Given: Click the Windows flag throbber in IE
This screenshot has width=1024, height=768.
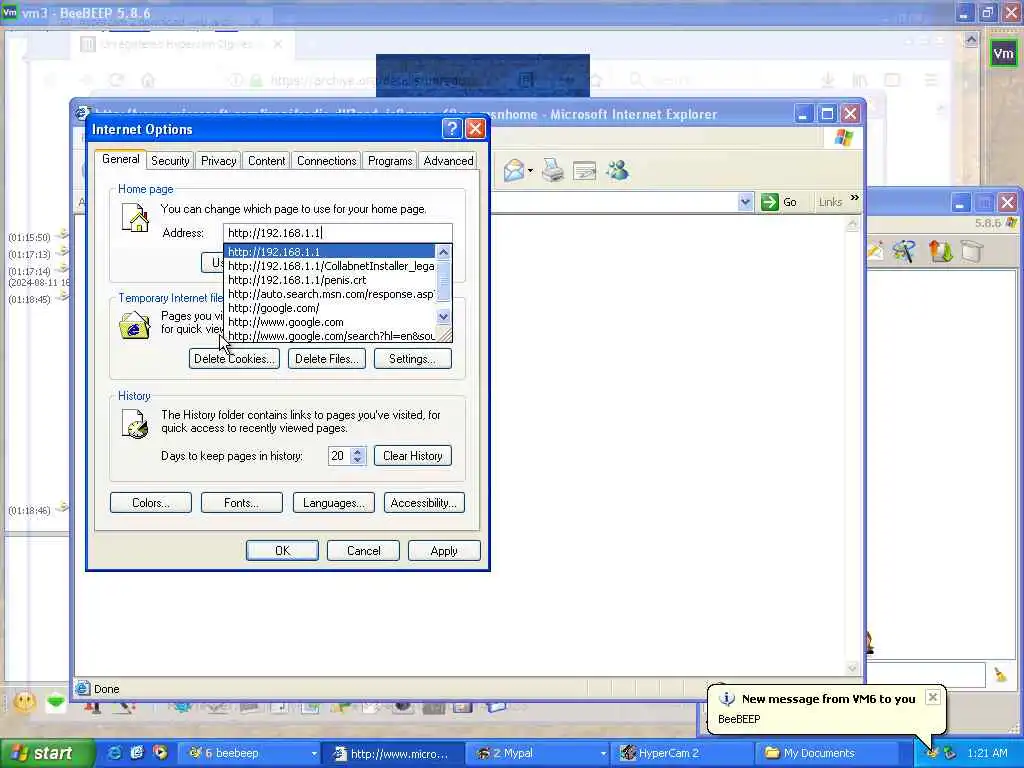Looking at the screenshot, I should (x=843, y=138).
